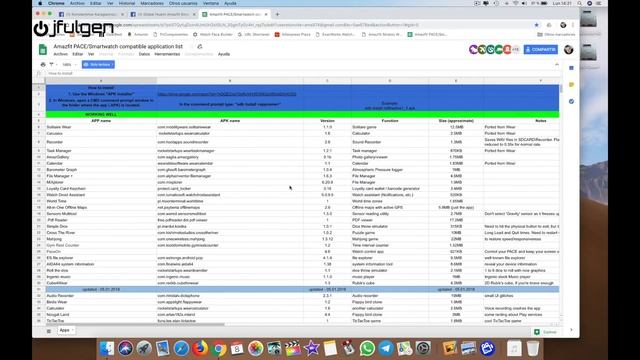The width and height of the screenshot is (640, 360).
Task: Open the Apps sheet tab dropdown
Action: (73, 330)
